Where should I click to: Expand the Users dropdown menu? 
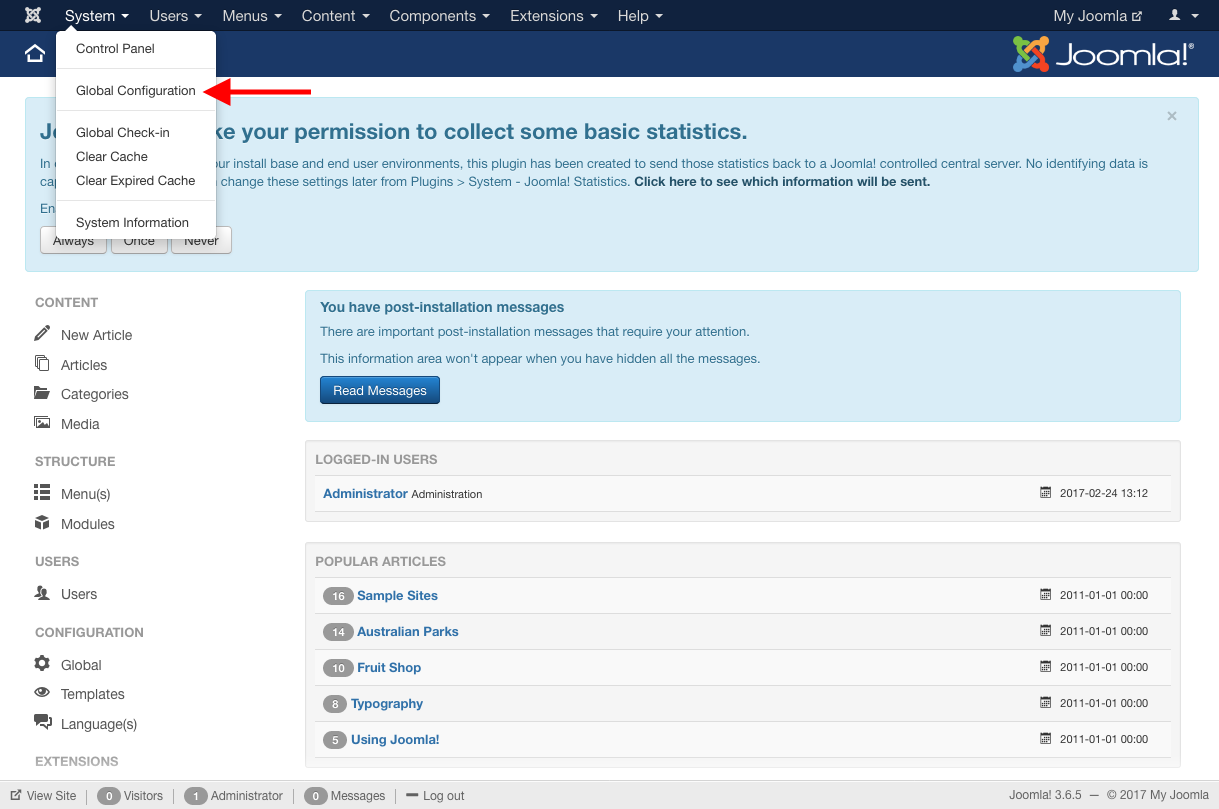tap(175, 16)
